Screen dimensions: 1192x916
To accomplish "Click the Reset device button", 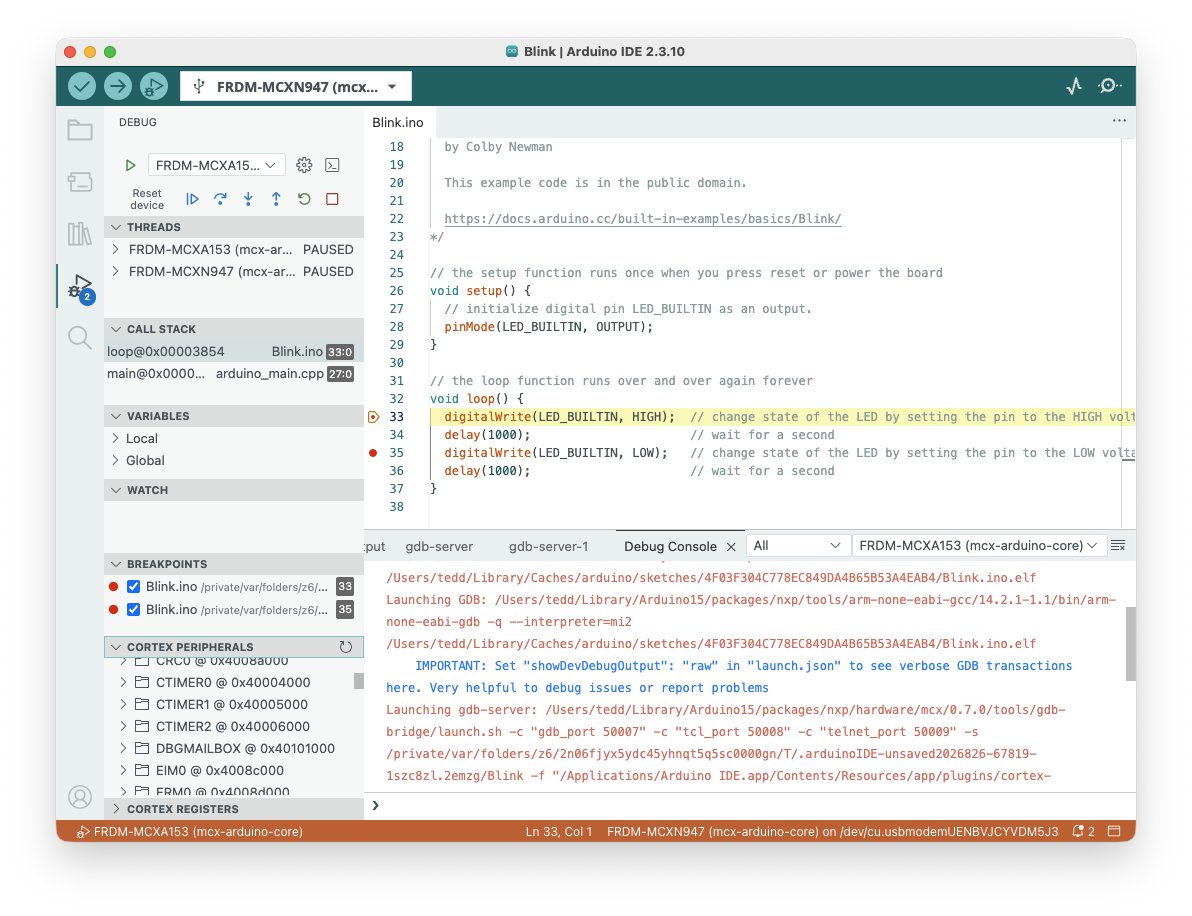I will pyautogui.click(x=147, y=199).
